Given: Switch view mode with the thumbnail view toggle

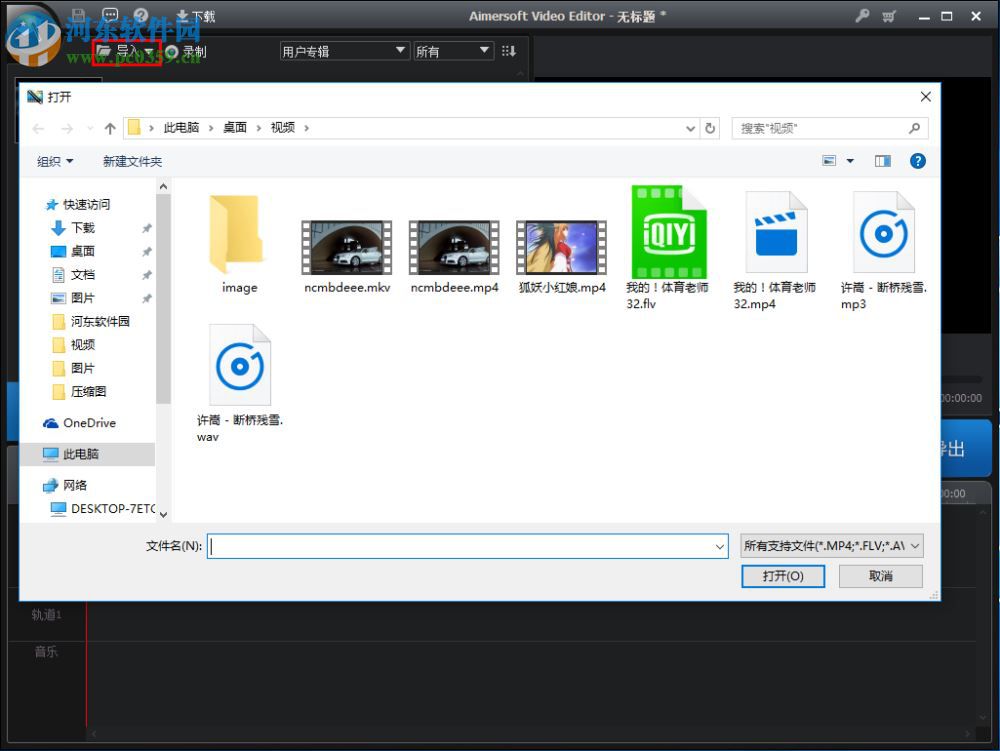Looking at the screenshot, I should pyautogui.click(x=829, y=160).
